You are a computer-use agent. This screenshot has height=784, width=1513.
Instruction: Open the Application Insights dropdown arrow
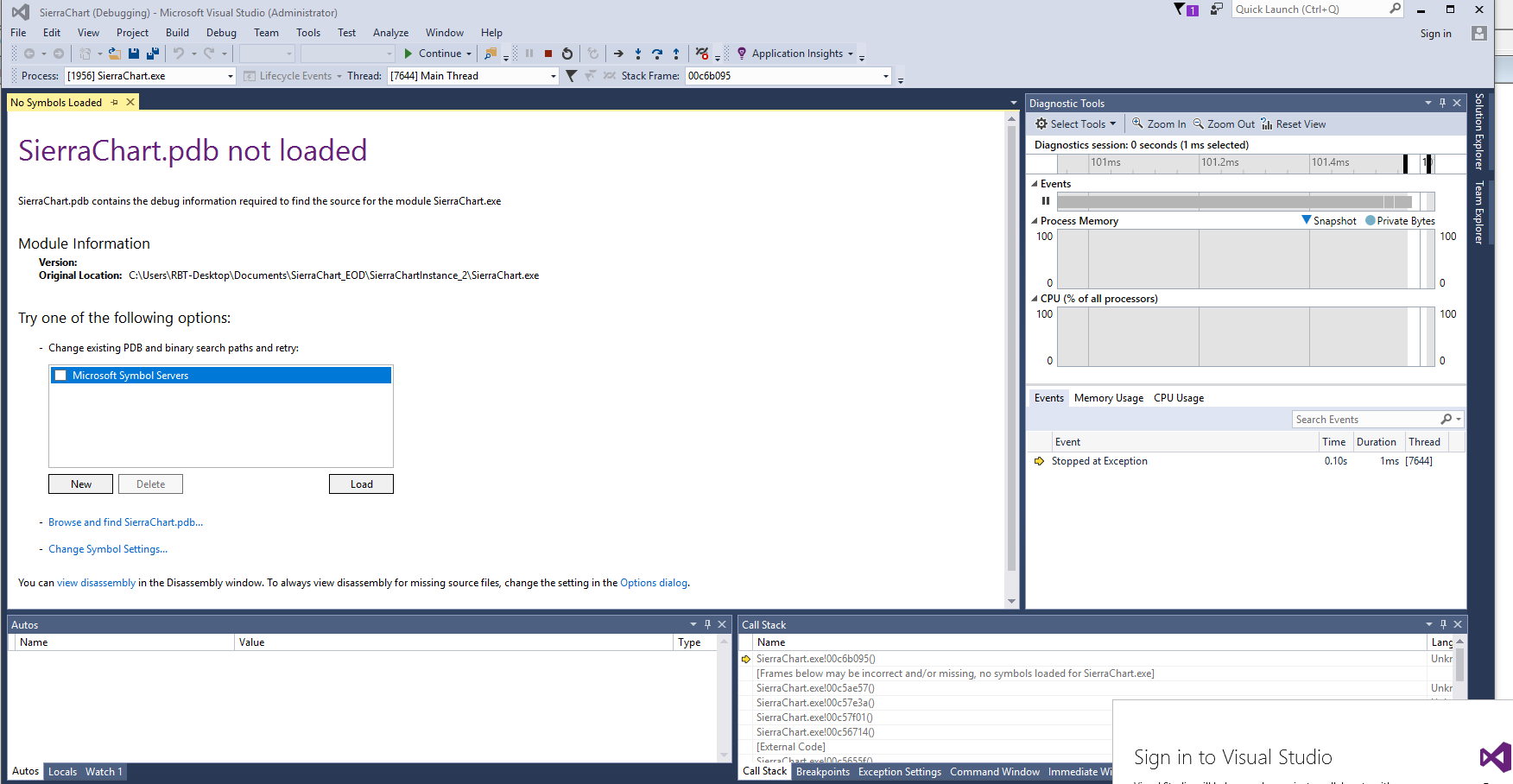click(851, 54)
